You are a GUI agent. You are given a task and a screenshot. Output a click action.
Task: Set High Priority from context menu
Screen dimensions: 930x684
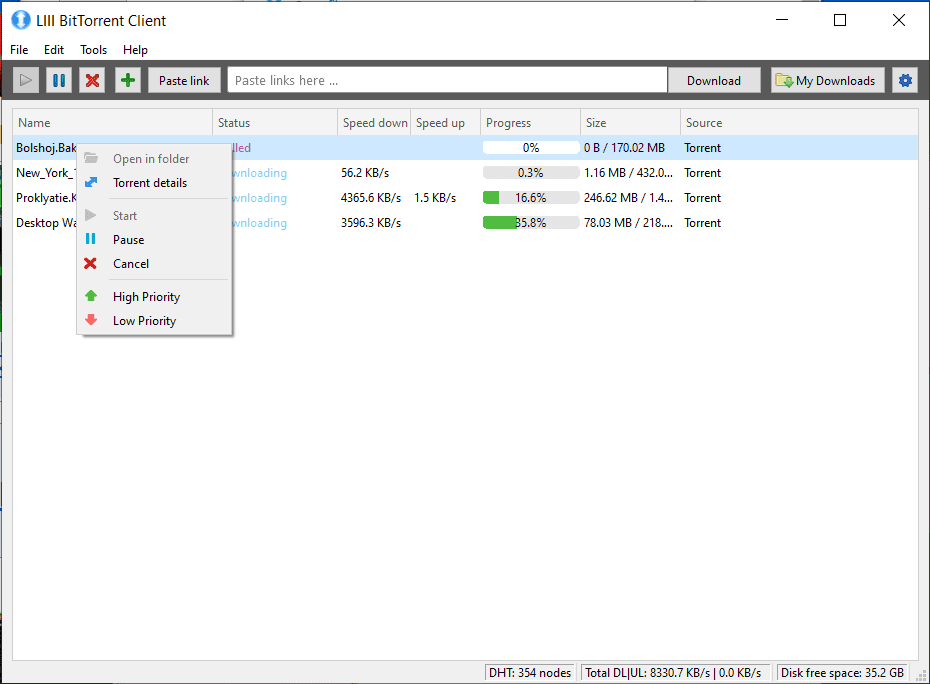[x=154, y=297]
